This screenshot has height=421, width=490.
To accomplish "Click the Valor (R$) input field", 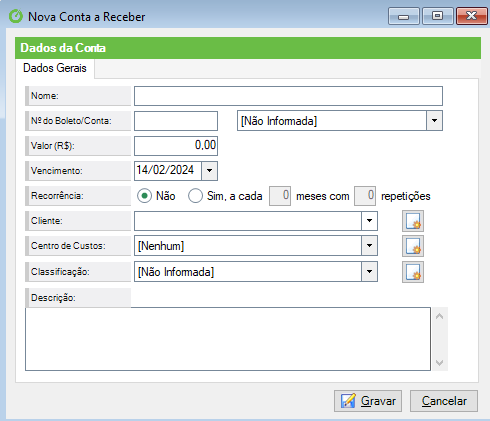I will 176,146.
